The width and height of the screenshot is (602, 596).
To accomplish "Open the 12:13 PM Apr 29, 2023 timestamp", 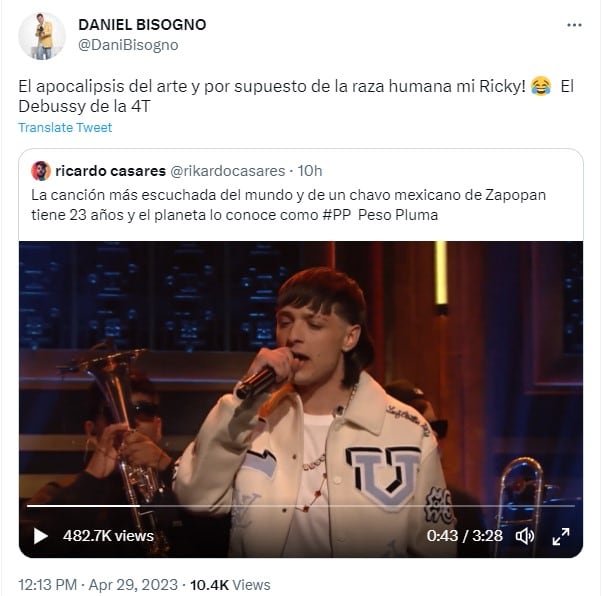I will click(98, 585).
